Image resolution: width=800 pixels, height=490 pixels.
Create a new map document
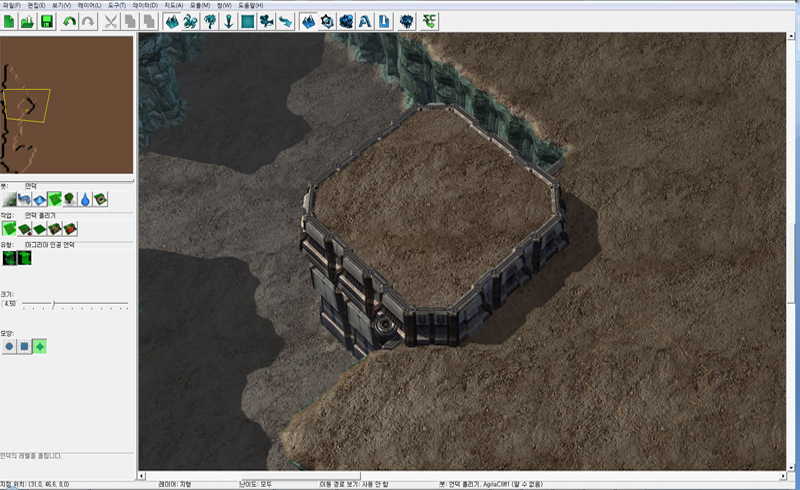(x=9, y=21)
